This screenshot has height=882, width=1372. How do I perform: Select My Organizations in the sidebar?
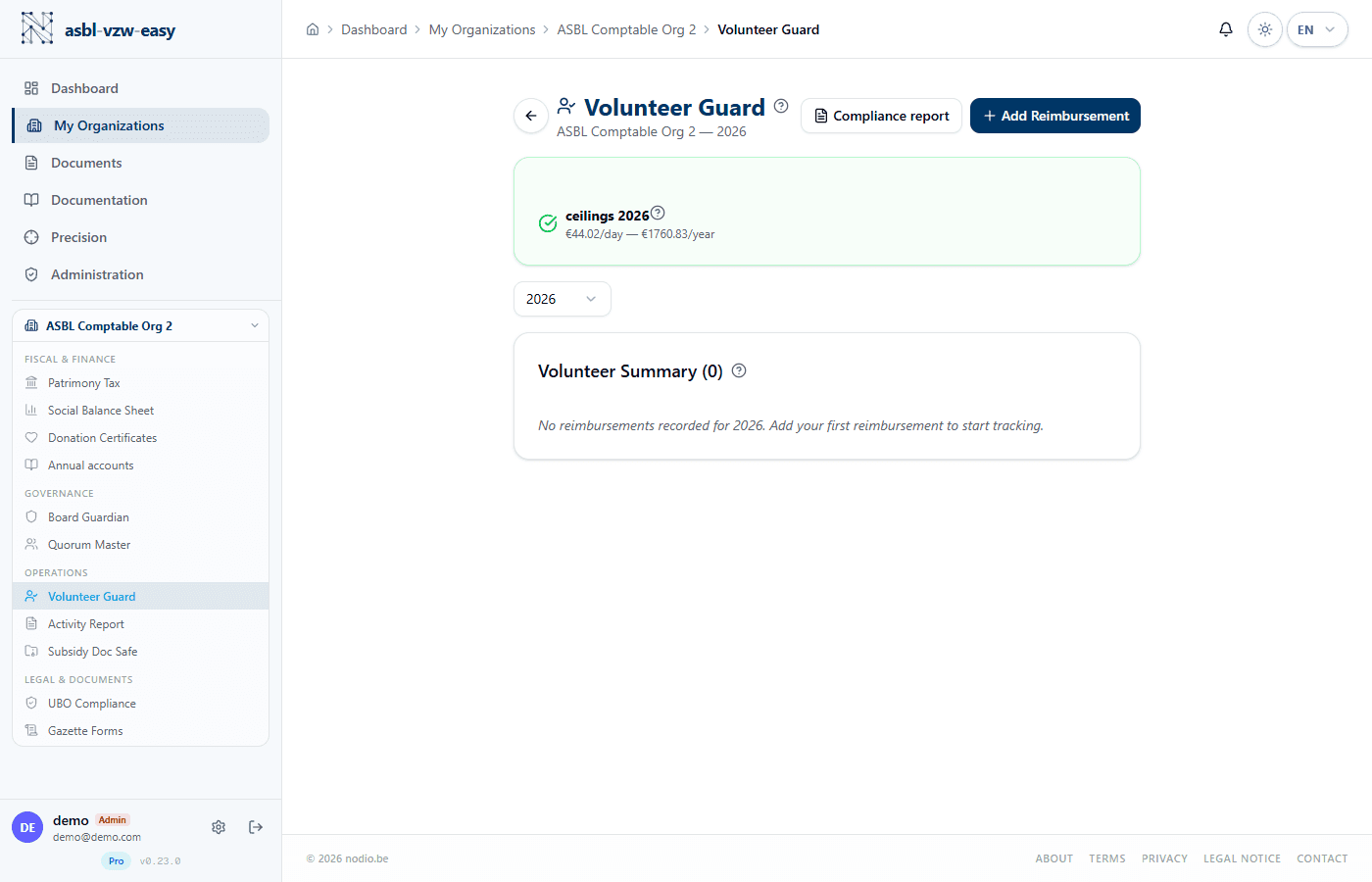140,125
